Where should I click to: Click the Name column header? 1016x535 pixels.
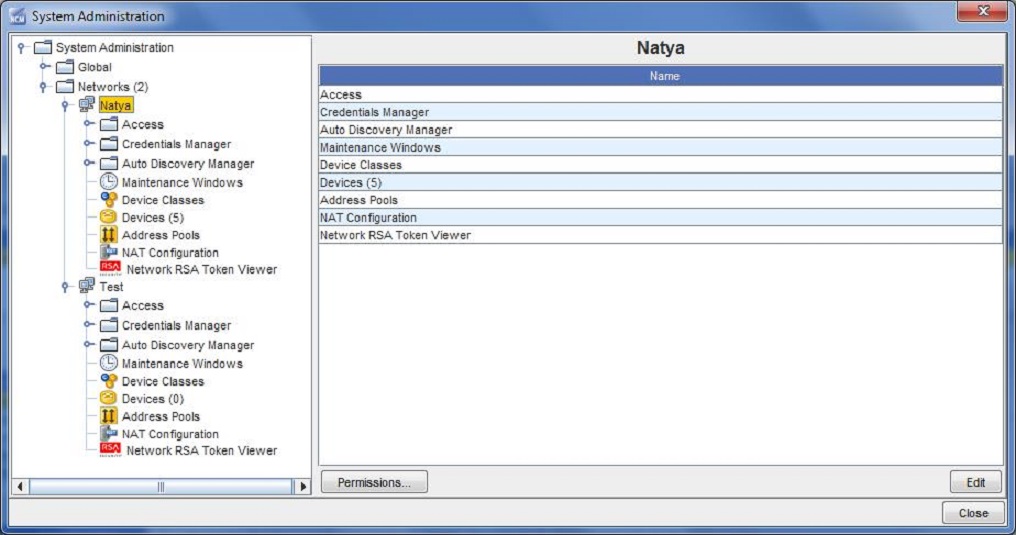(661, 76)
